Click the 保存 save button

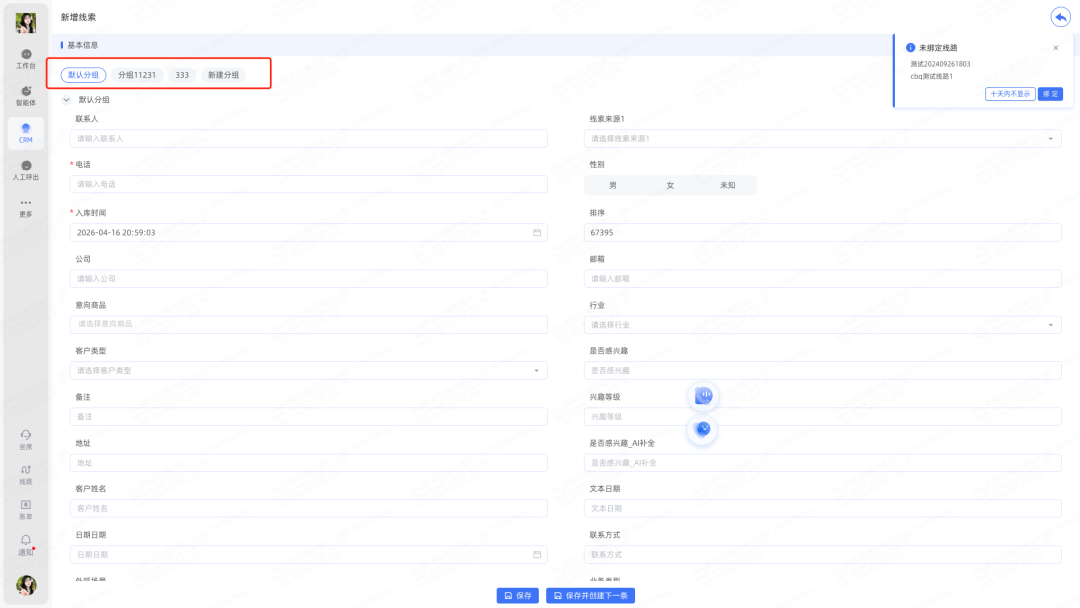coord(518,595)
